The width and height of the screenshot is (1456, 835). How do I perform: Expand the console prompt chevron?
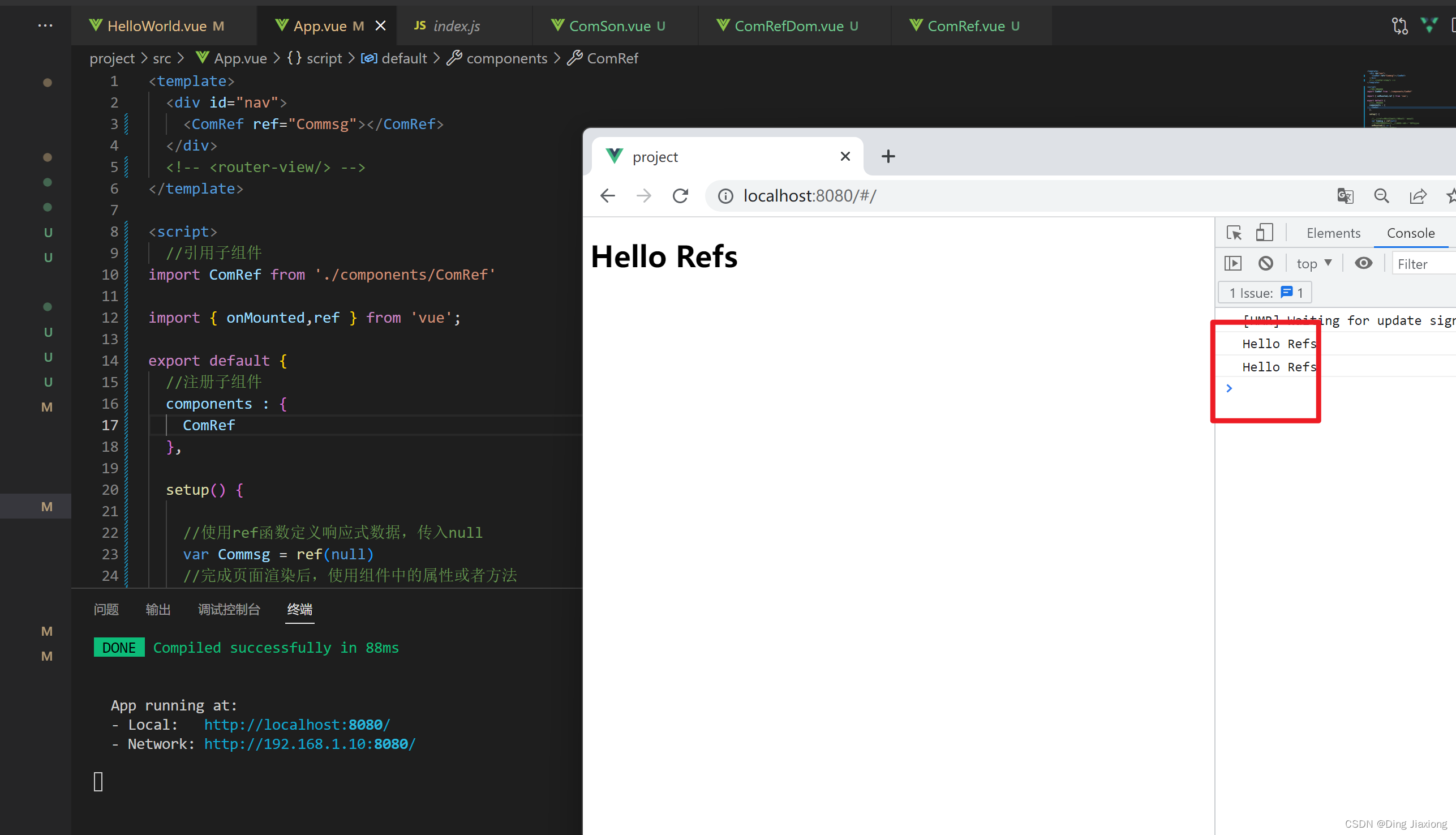click(1229, 388)
